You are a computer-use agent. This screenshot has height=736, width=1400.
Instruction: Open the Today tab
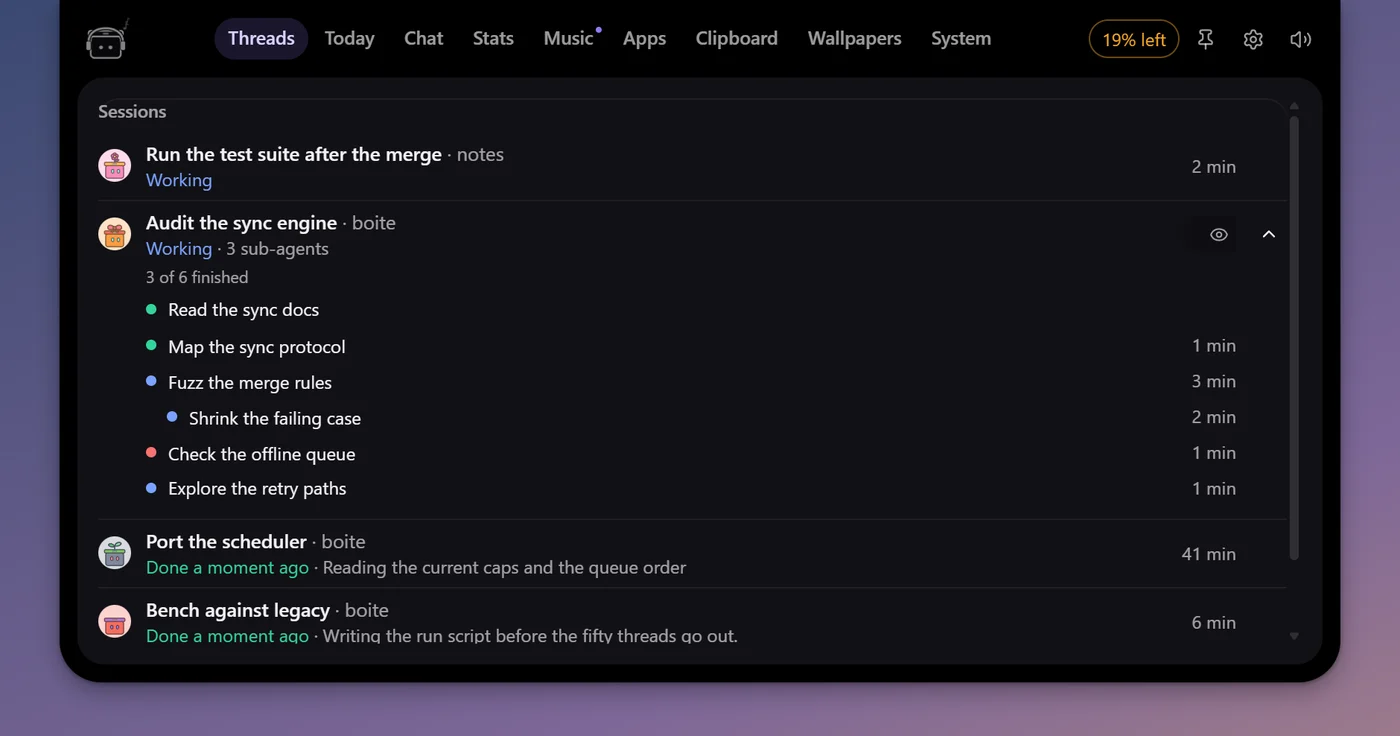pos(349,39)
